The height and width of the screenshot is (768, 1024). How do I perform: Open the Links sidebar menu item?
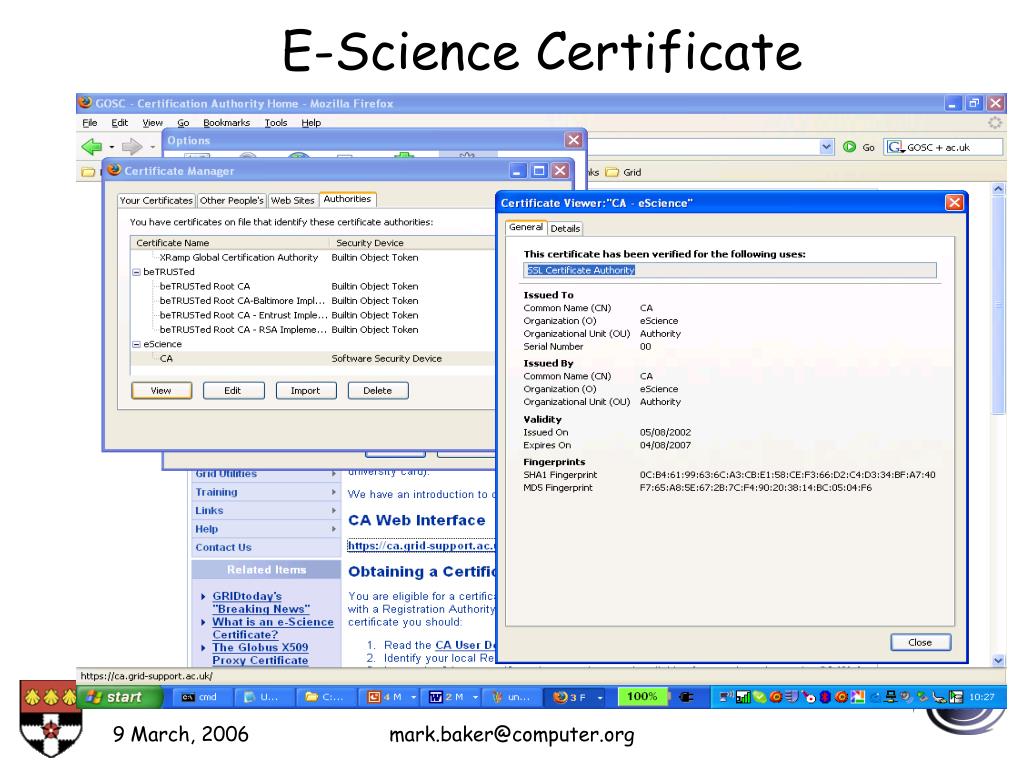pyautogui.click(x=266, y=511)
